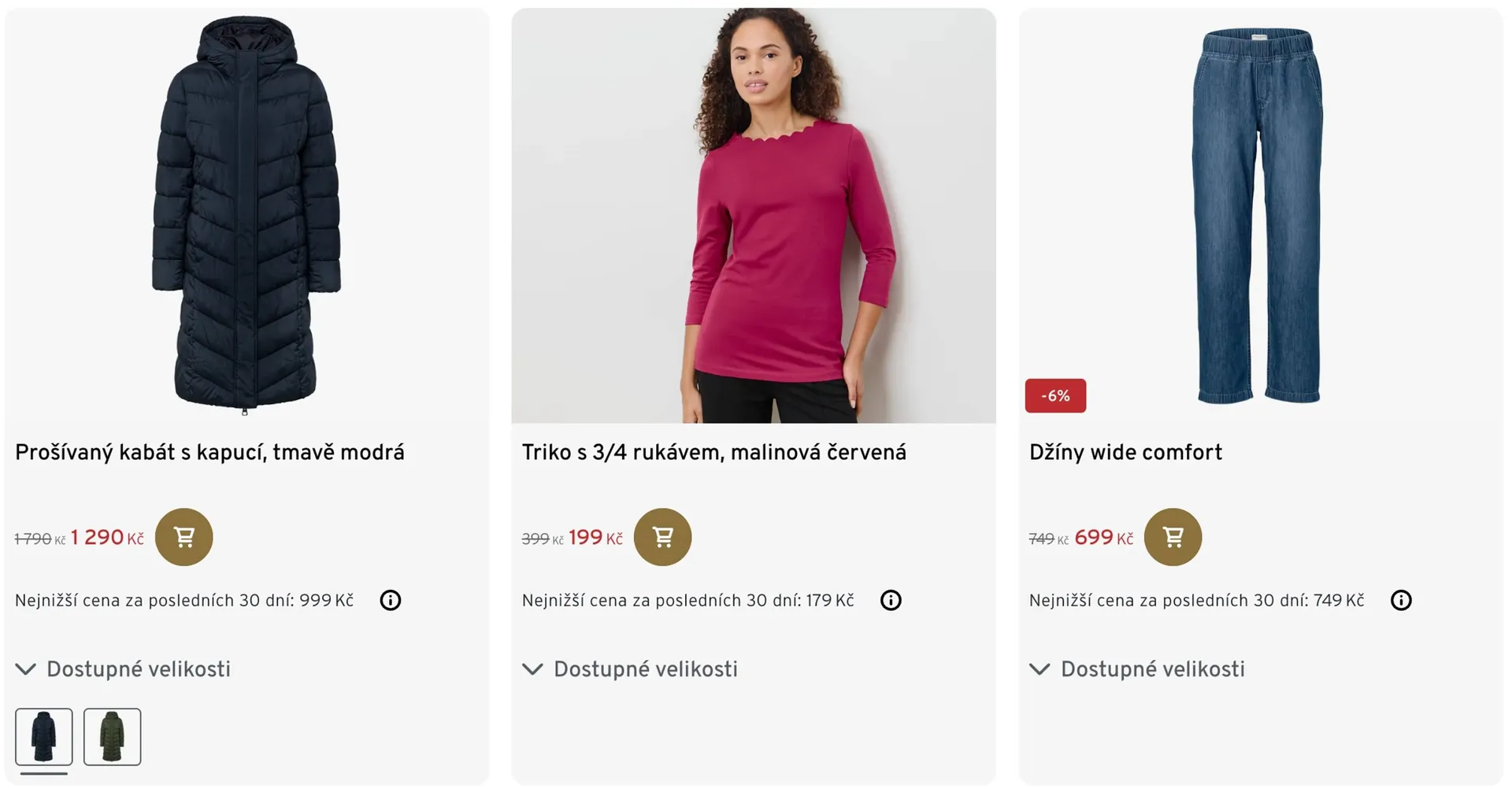1512x789 pixels.
Task: Open the Džíny wide comfort product title
Action: tap(1125, 453)
